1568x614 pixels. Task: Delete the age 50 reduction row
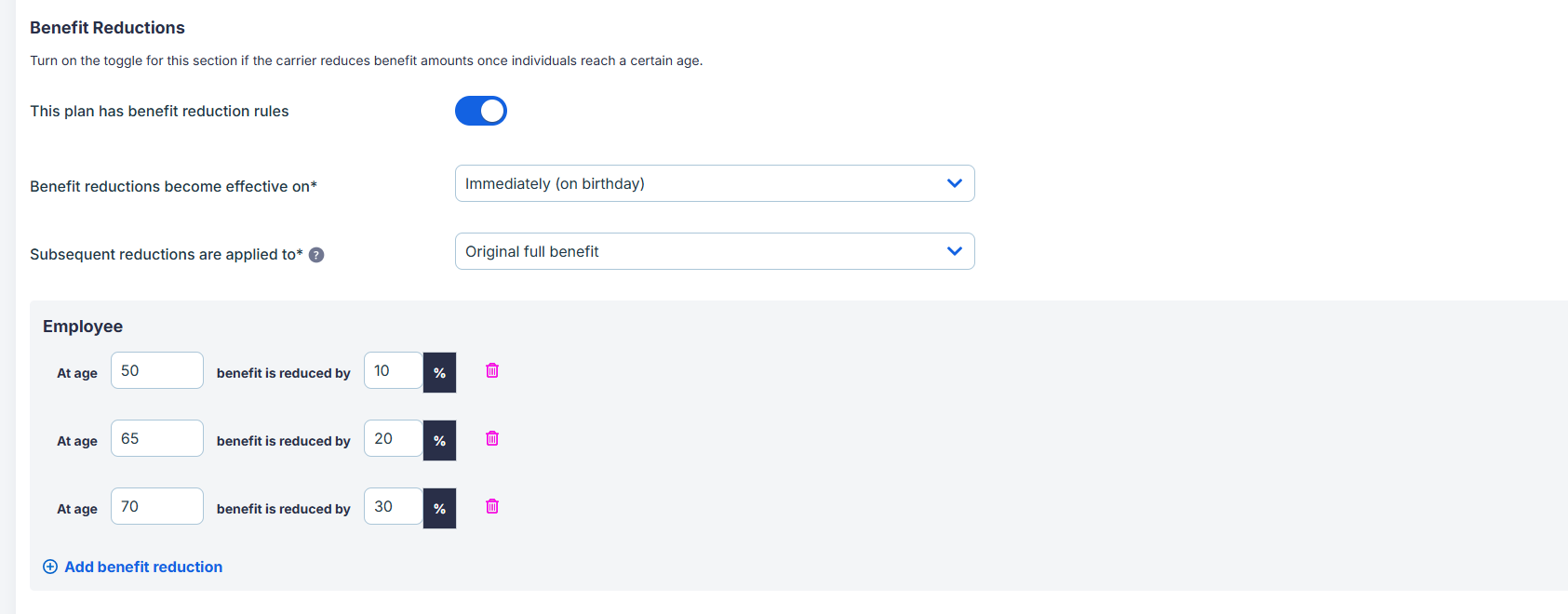(x=492, y=370)
